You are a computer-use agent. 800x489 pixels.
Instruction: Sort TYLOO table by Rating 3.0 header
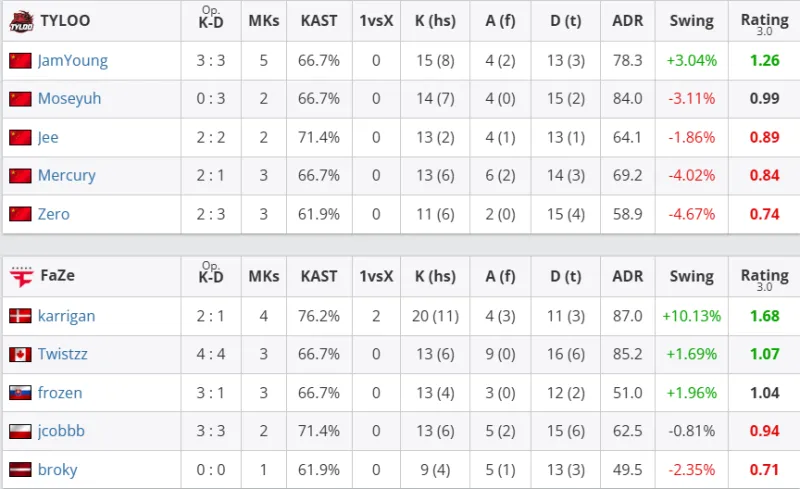pos(764,21)
